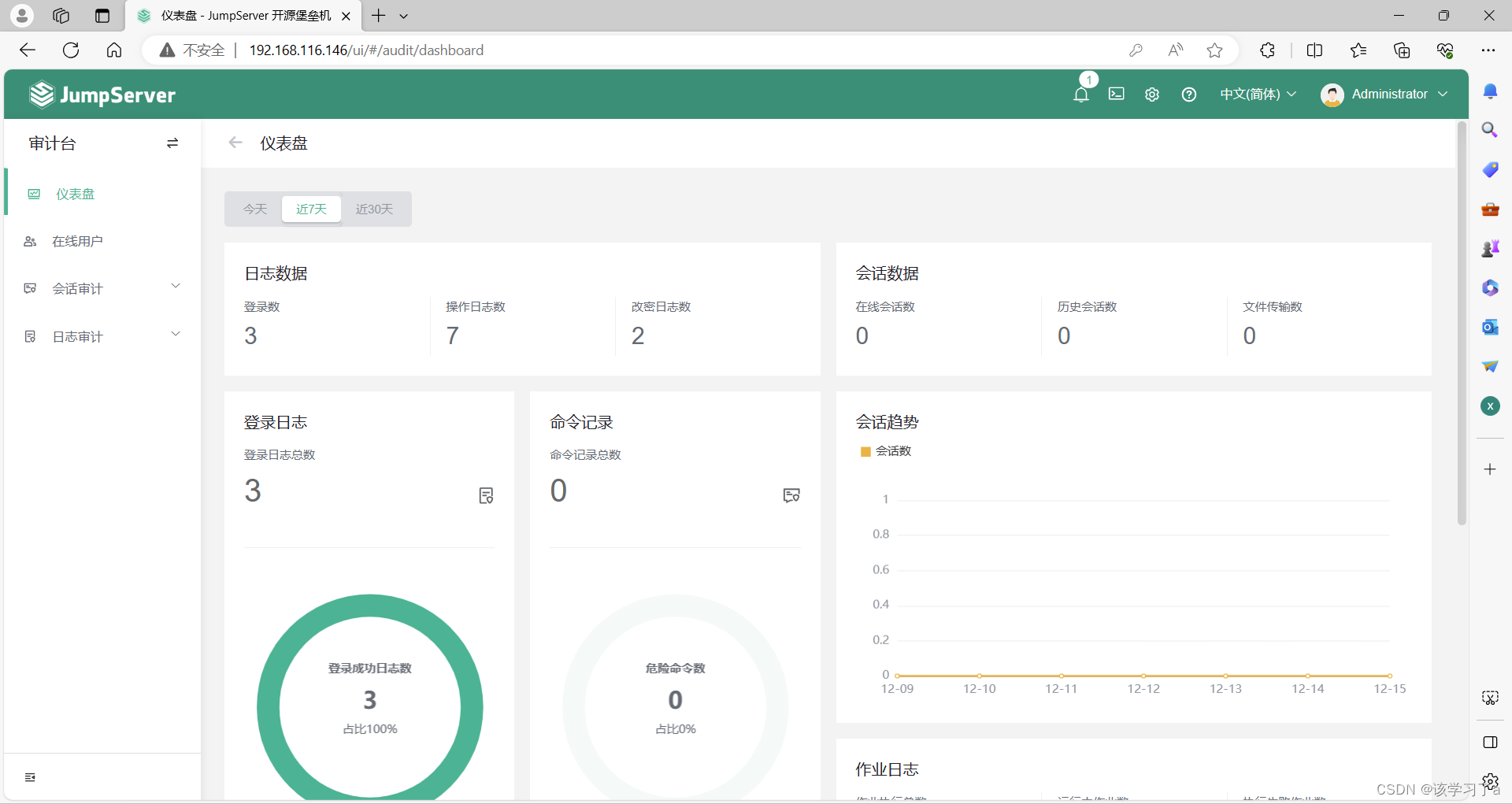The width and height of the screenshot is (1512, 804).
Task: Open the notification bell in JumpServer header
Action: tap(1081, 94)
